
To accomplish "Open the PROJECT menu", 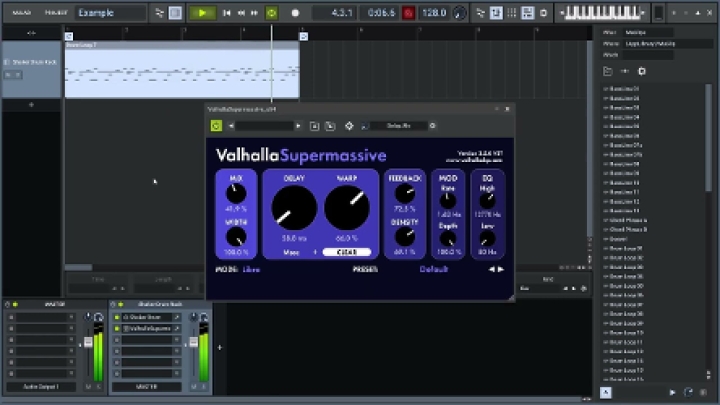I will click(x=56, y=13).
